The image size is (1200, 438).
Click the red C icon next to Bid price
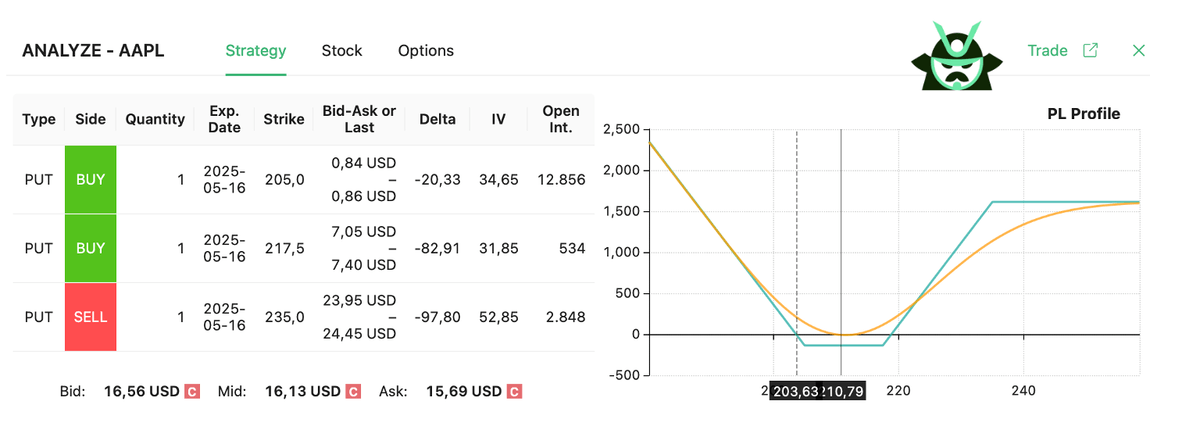[191, 391]
